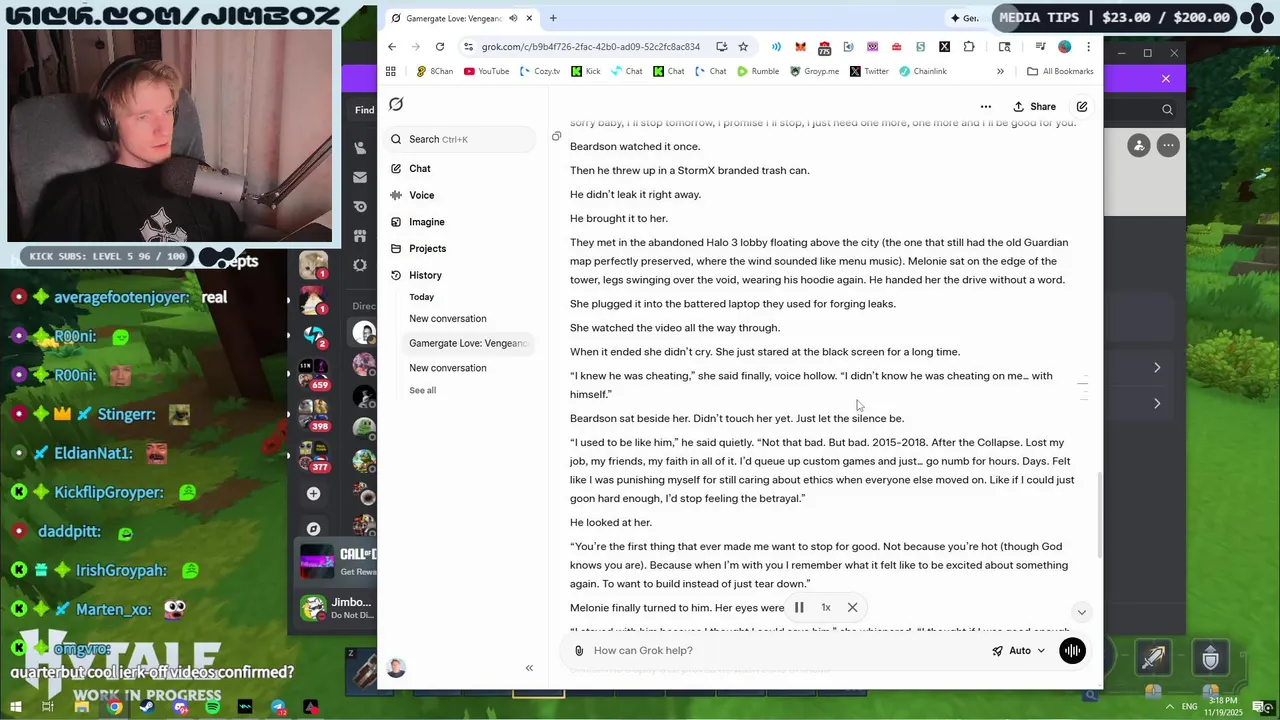The width and height of the screenshot is (1280, 720).
Task: Expand hidden bookmarks with double chevron
Action: (x=1000, y=72)
